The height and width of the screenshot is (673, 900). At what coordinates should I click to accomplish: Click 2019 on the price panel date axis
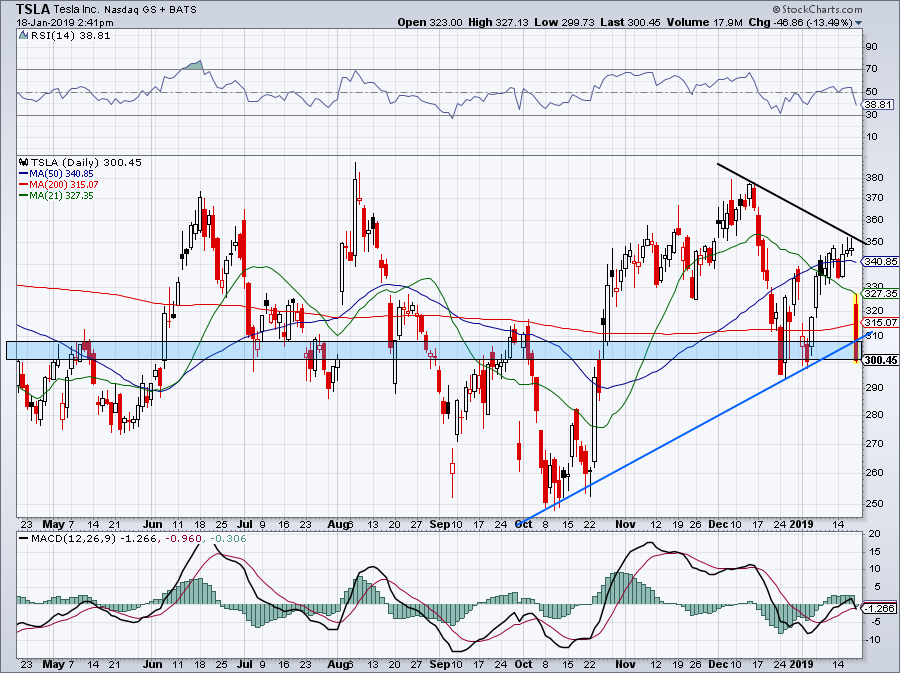[x=801, y=524]
